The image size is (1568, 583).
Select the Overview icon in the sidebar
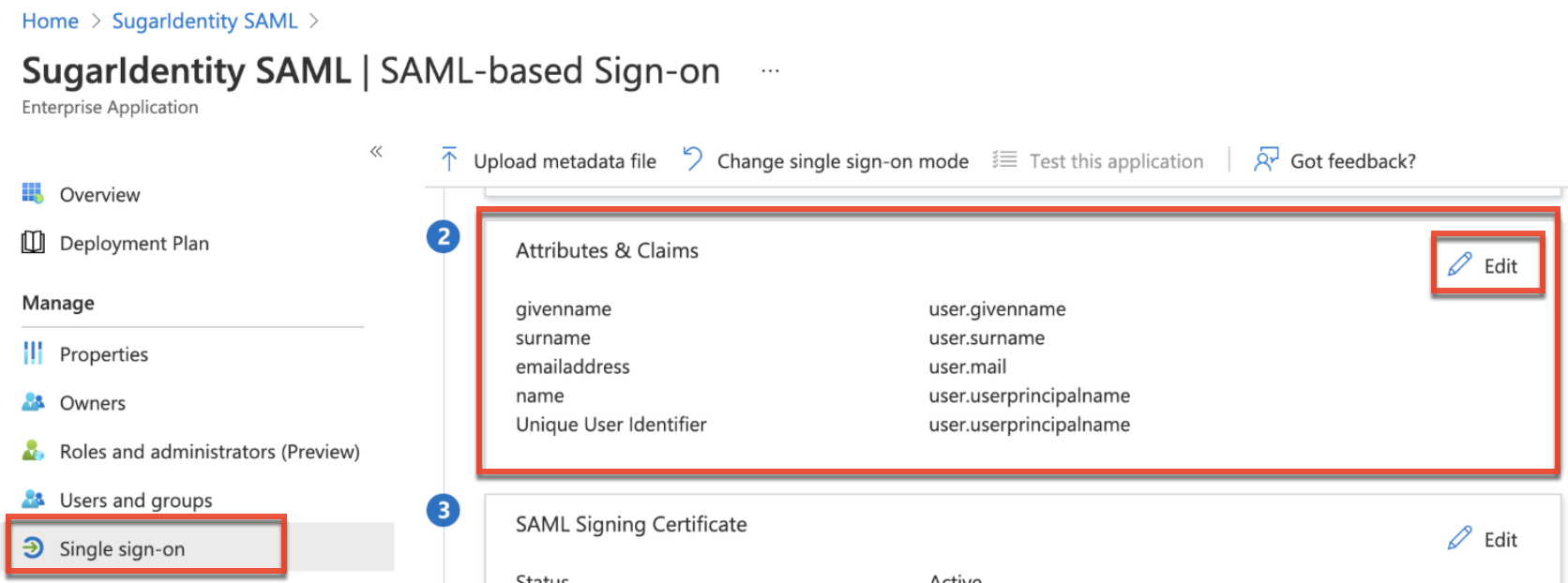[33, 194]
